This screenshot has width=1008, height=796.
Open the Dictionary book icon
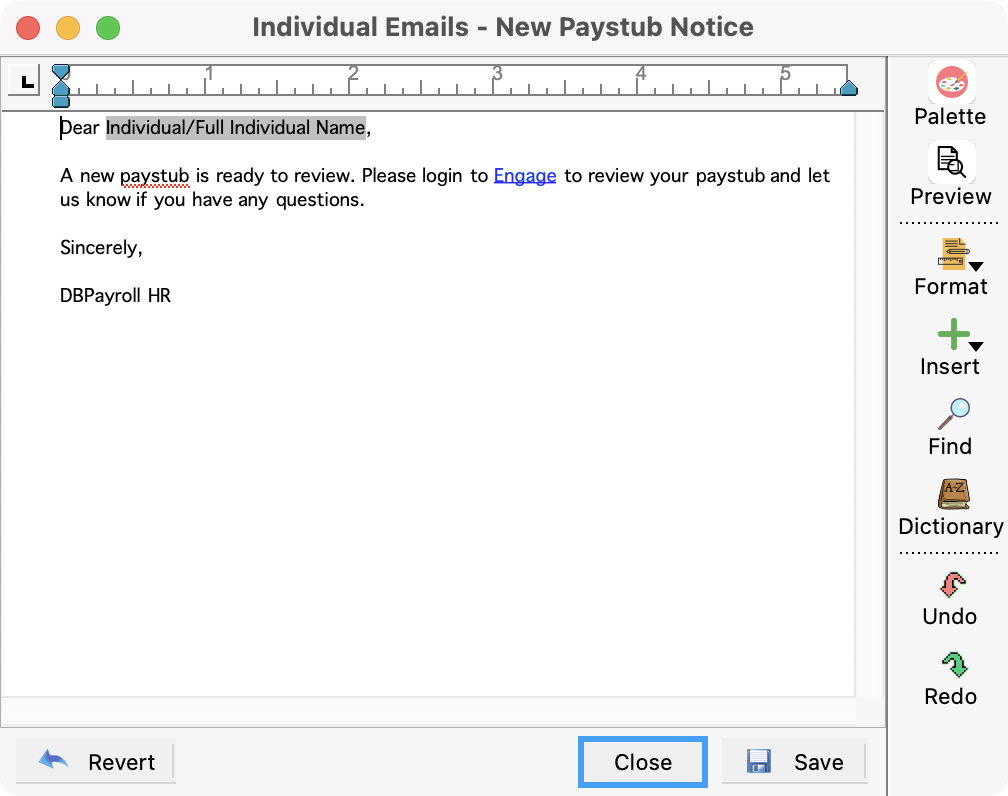[951, 494]
